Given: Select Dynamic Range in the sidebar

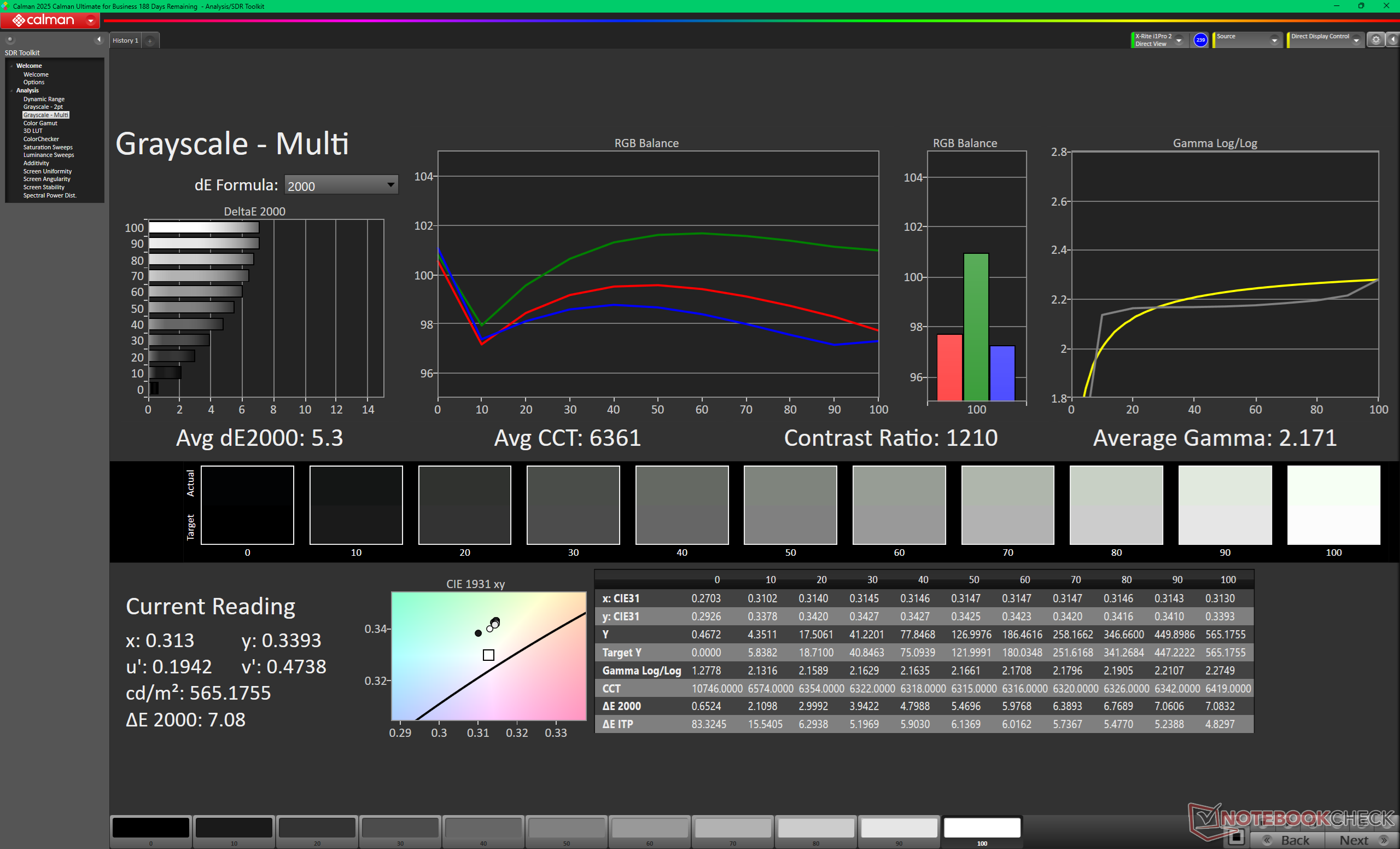Looking at the screenshot, I should pos(44,99).
